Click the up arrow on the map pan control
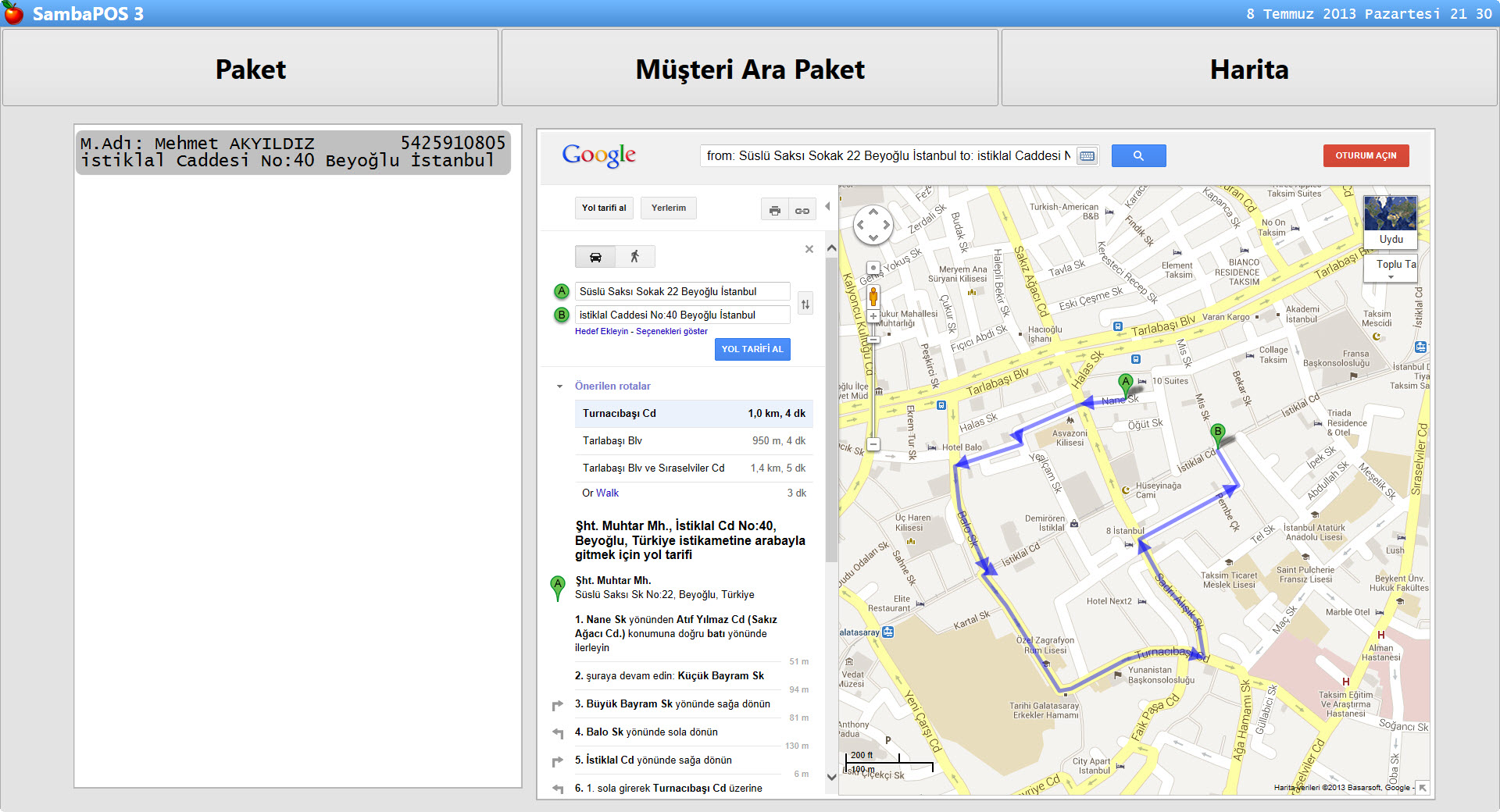Image resolution: width=1500 pixels, height=812 pixels. click(x=873, y=211)
